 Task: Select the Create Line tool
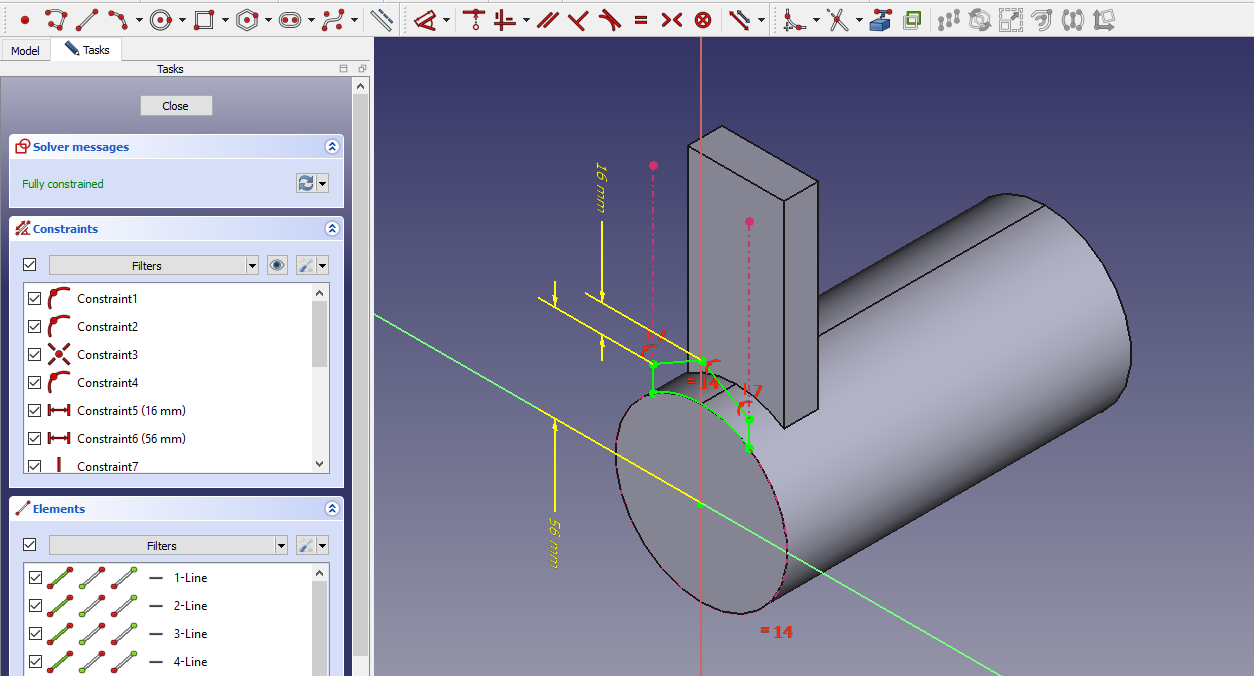point(87,19)
